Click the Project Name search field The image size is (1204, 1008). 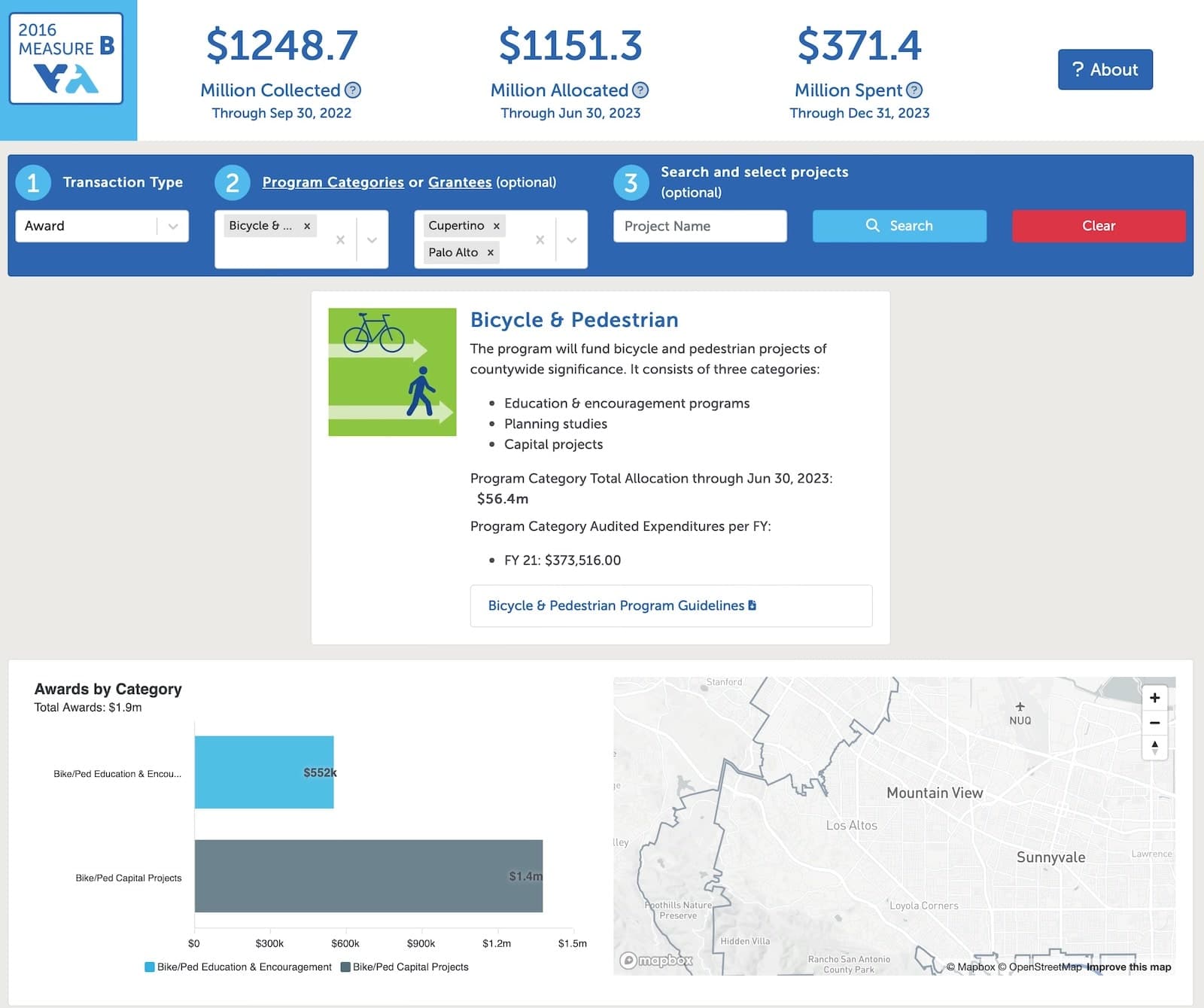coord(700,226)
